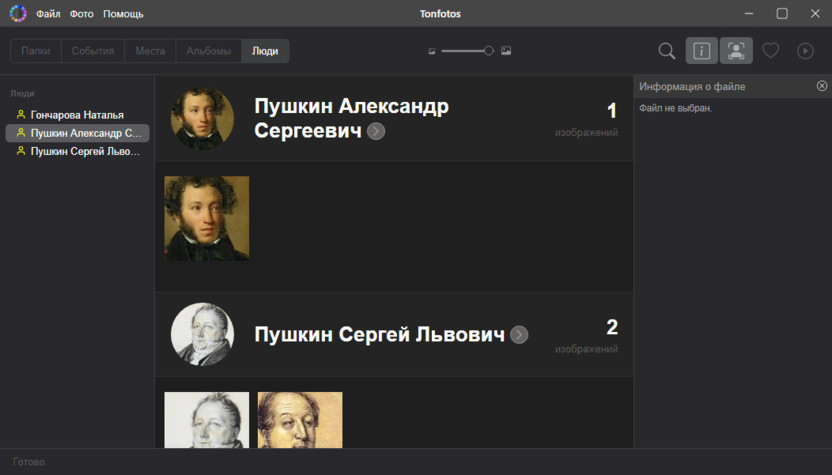832x475 pixels.
Task: Click the 1 изображений count
Action: [x=586, y=119]
